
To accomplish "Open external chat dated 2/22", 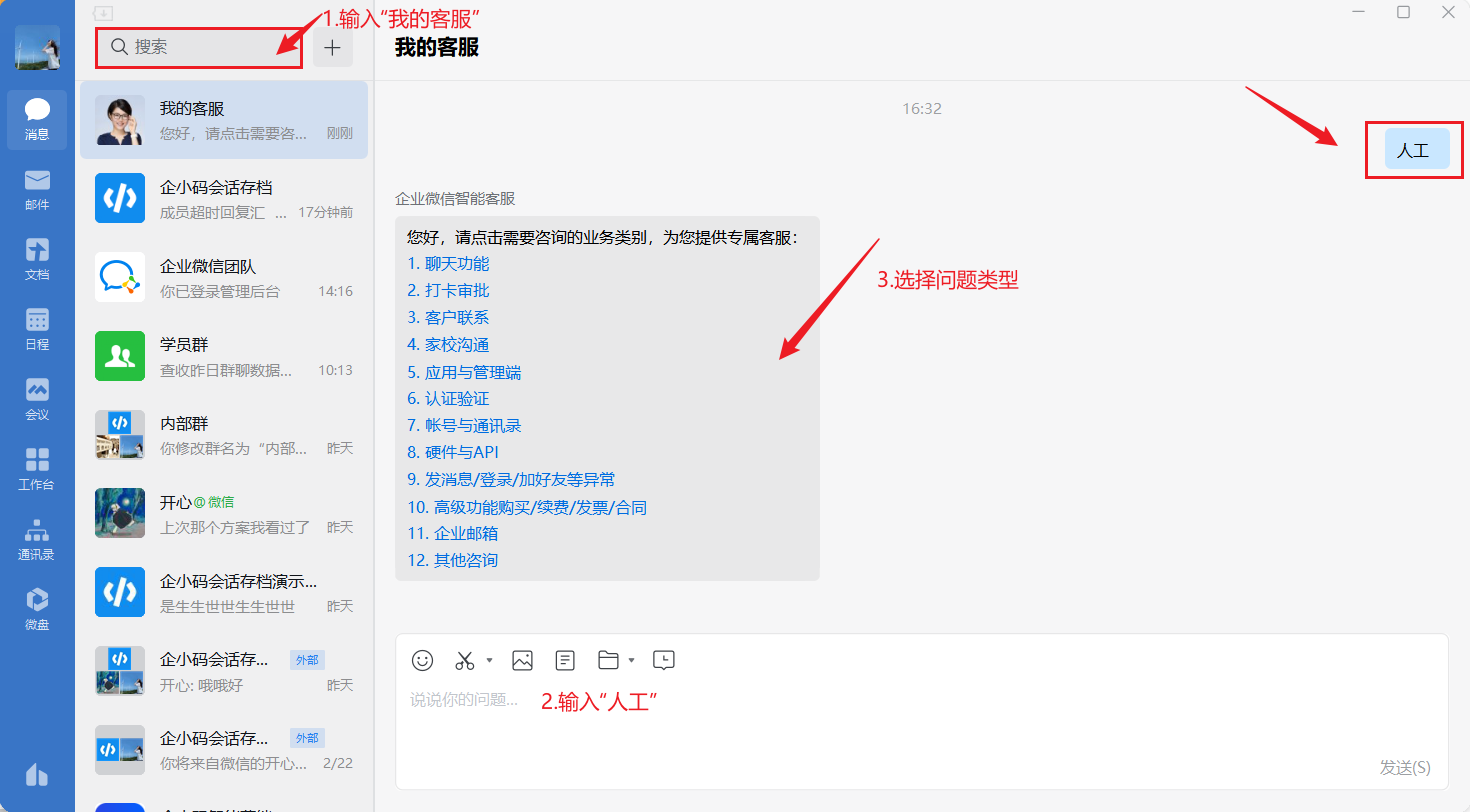I will (224, 750).
